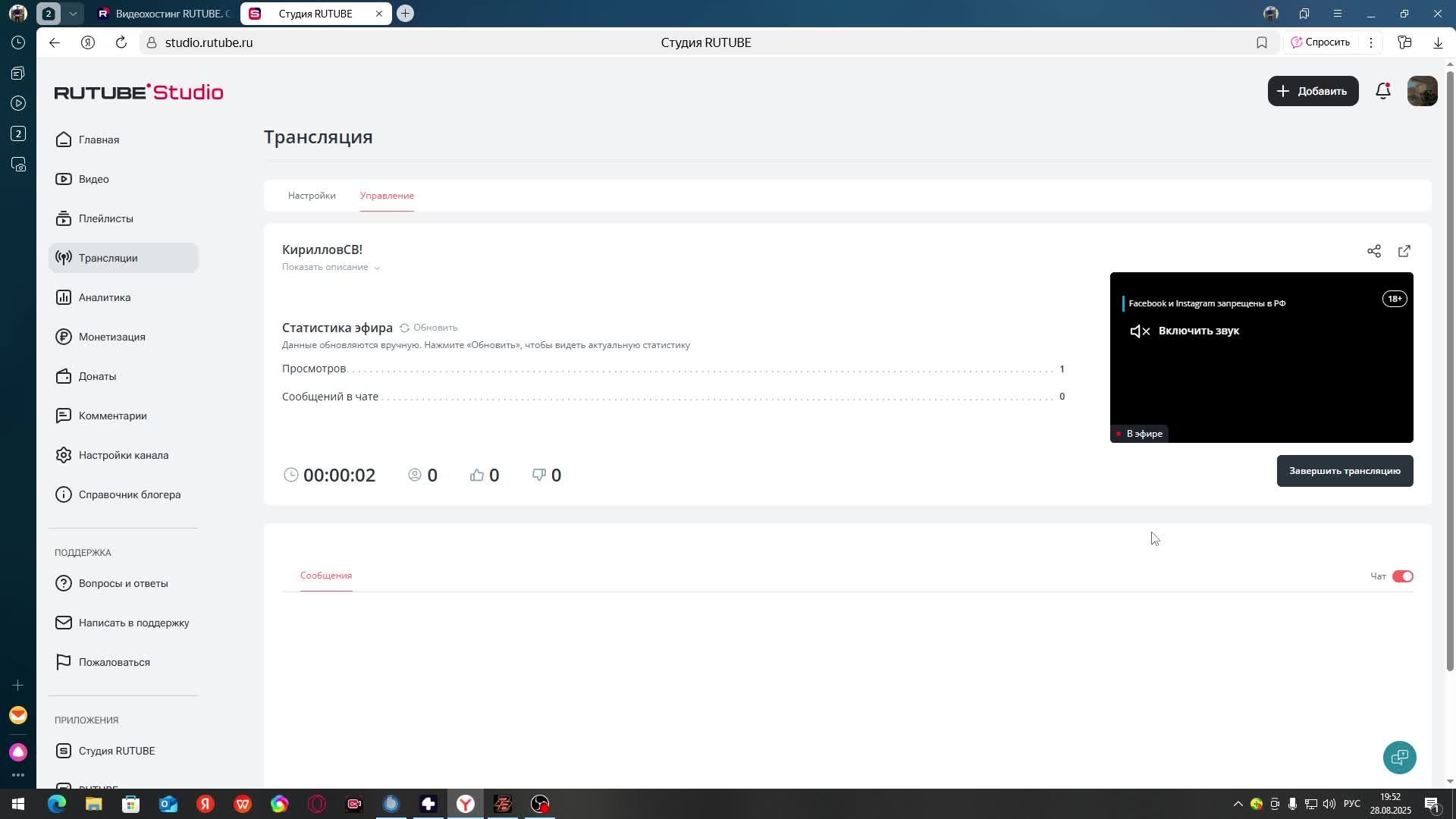Open the user avatar account menu
This screenshot has width=1456, height=819.
[1422, 91]
